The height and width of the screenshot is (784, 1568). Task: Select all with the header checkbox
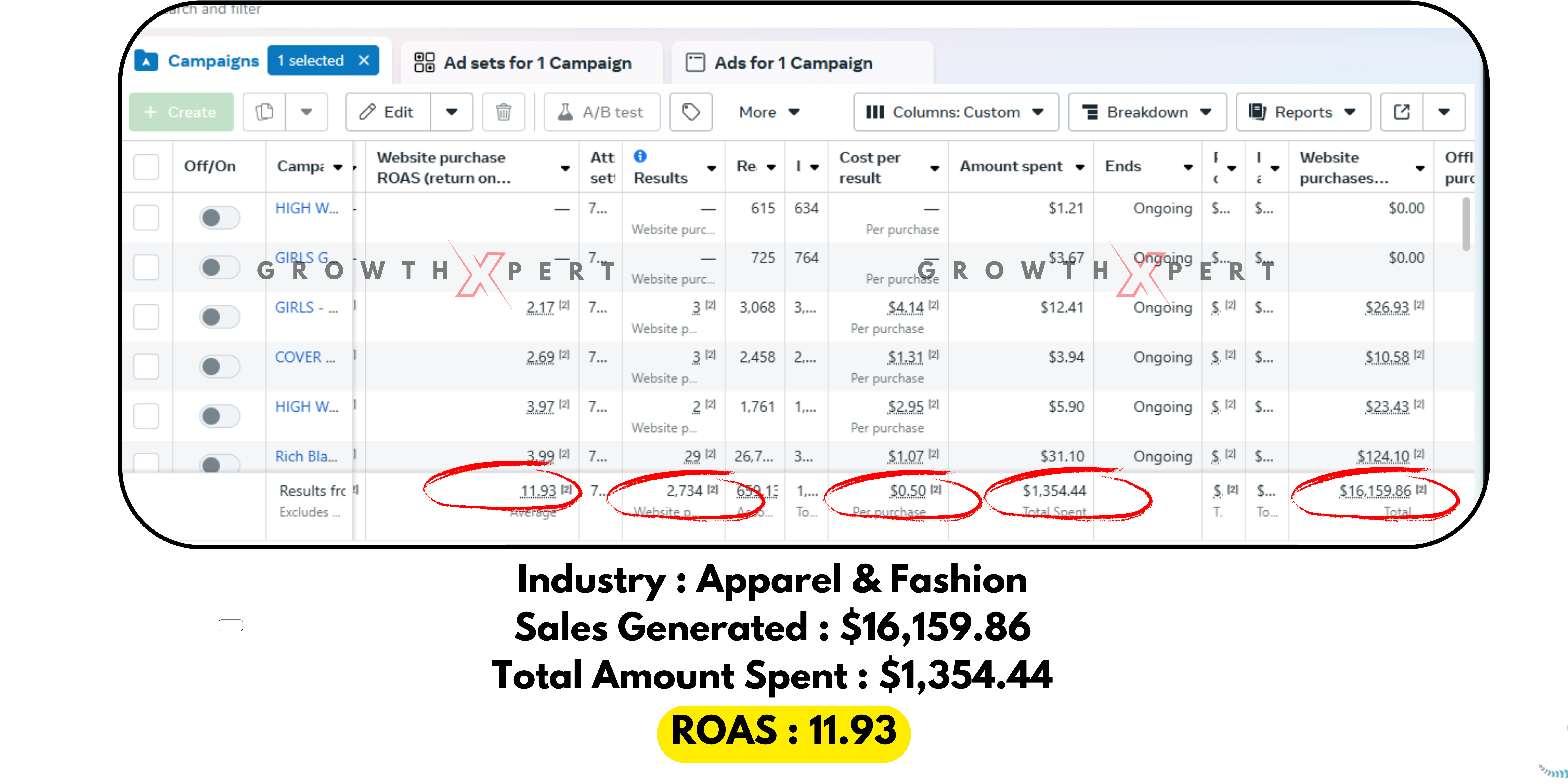pos(146,166)
